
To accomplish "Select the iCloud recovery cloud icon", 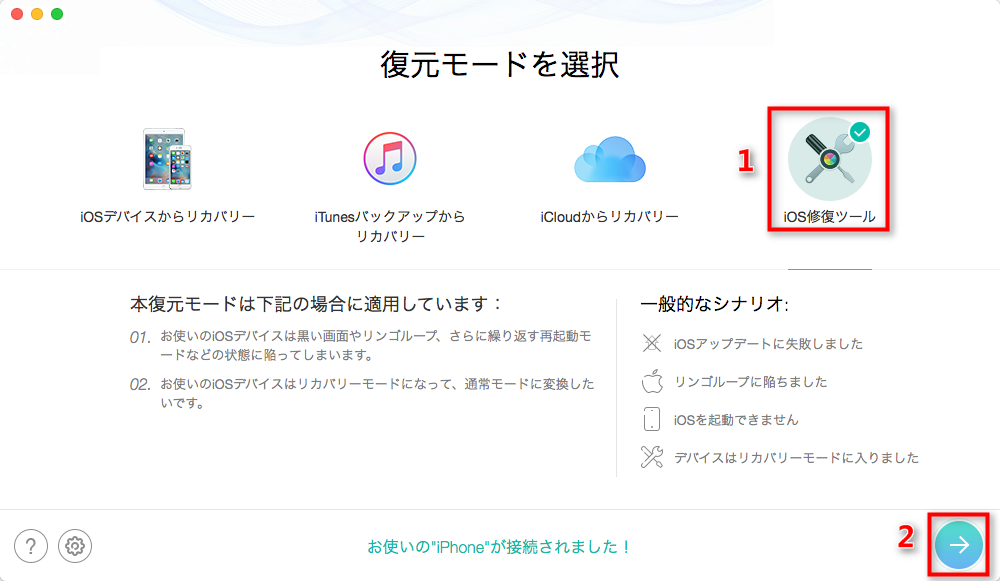I will click(x=610, y=159).
